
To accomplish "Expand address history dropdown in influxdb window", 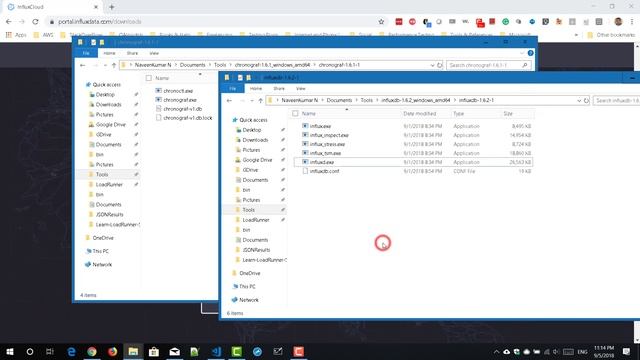I will 579,100.
